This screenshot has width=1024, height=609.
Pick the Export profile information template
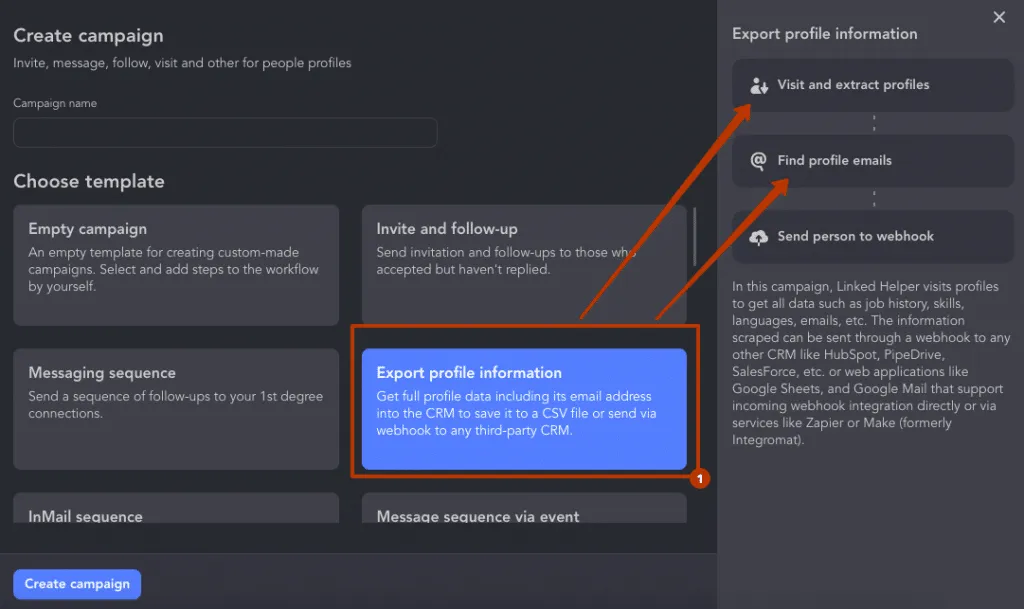tap(524, 409)
